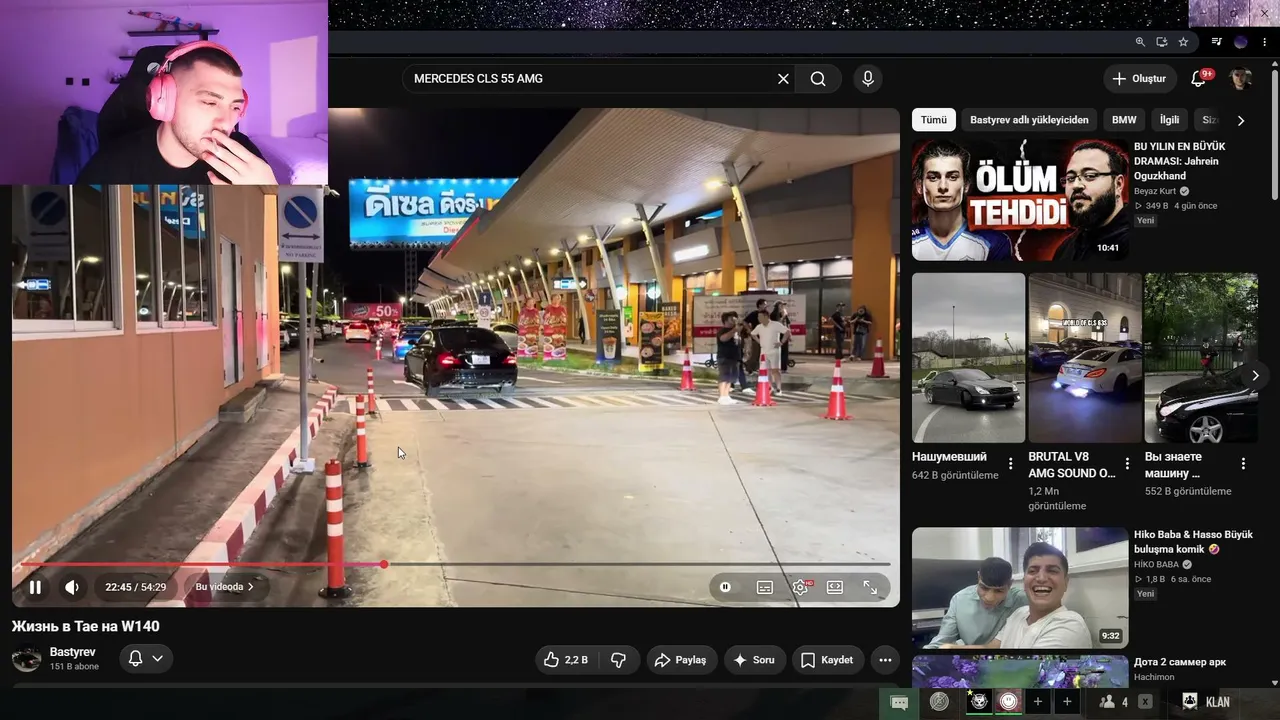Open the party members icon showing 4

[1114, 702]
